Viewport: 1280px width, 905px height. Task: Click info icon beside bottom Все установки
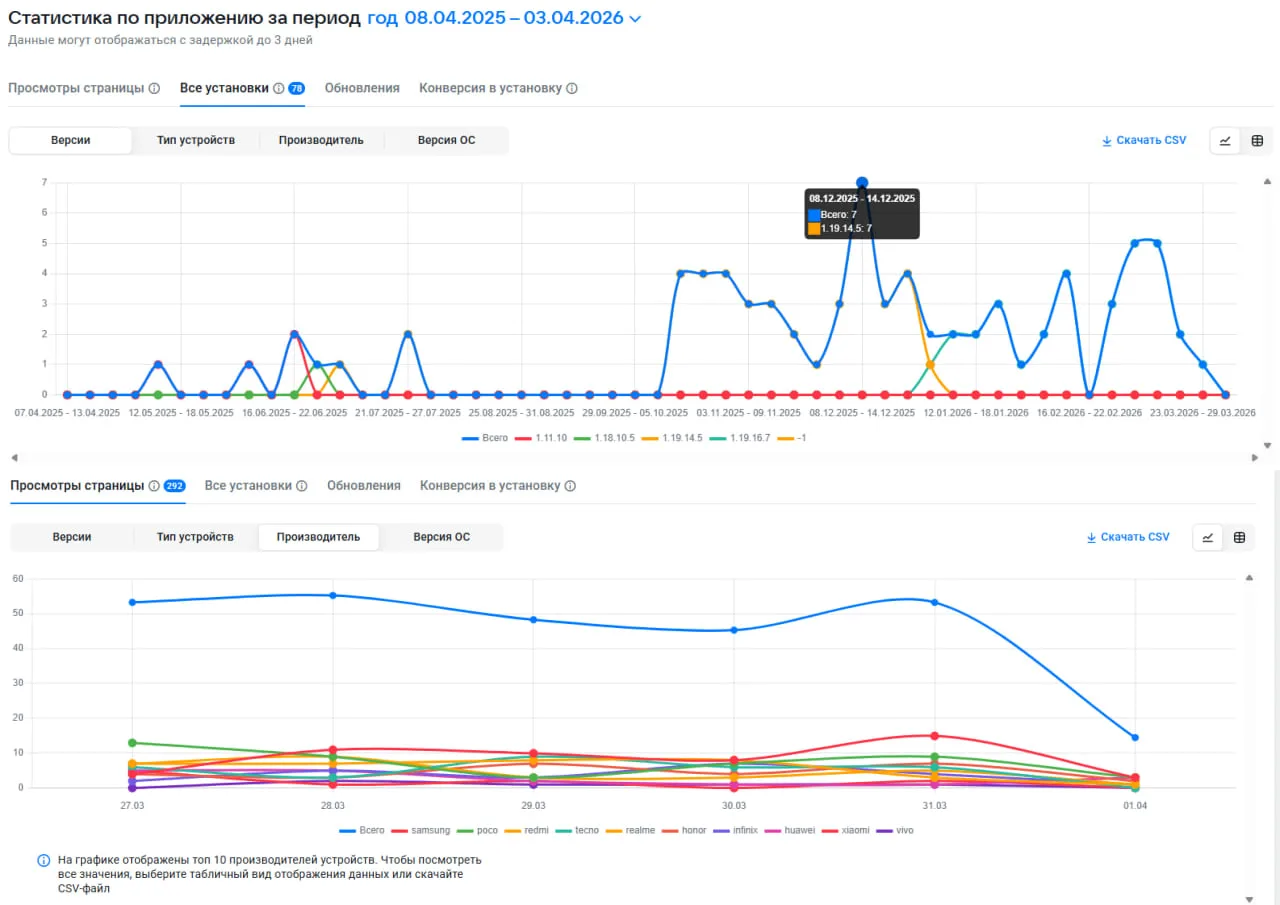(x=300, y=485)
